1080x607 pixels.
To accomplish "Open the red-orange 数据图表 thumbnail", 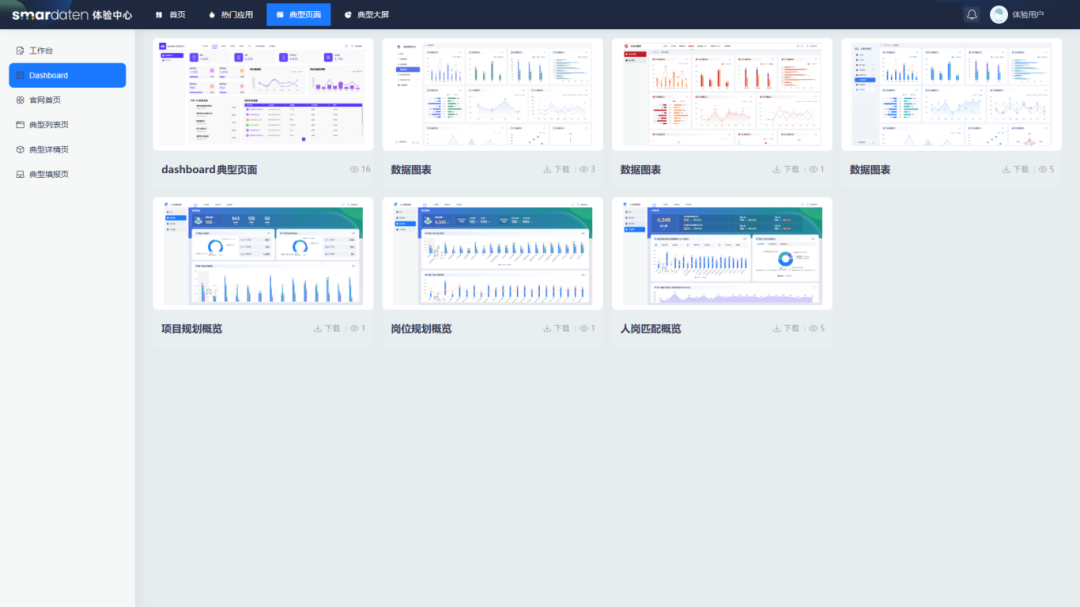I will pos(722,94).
